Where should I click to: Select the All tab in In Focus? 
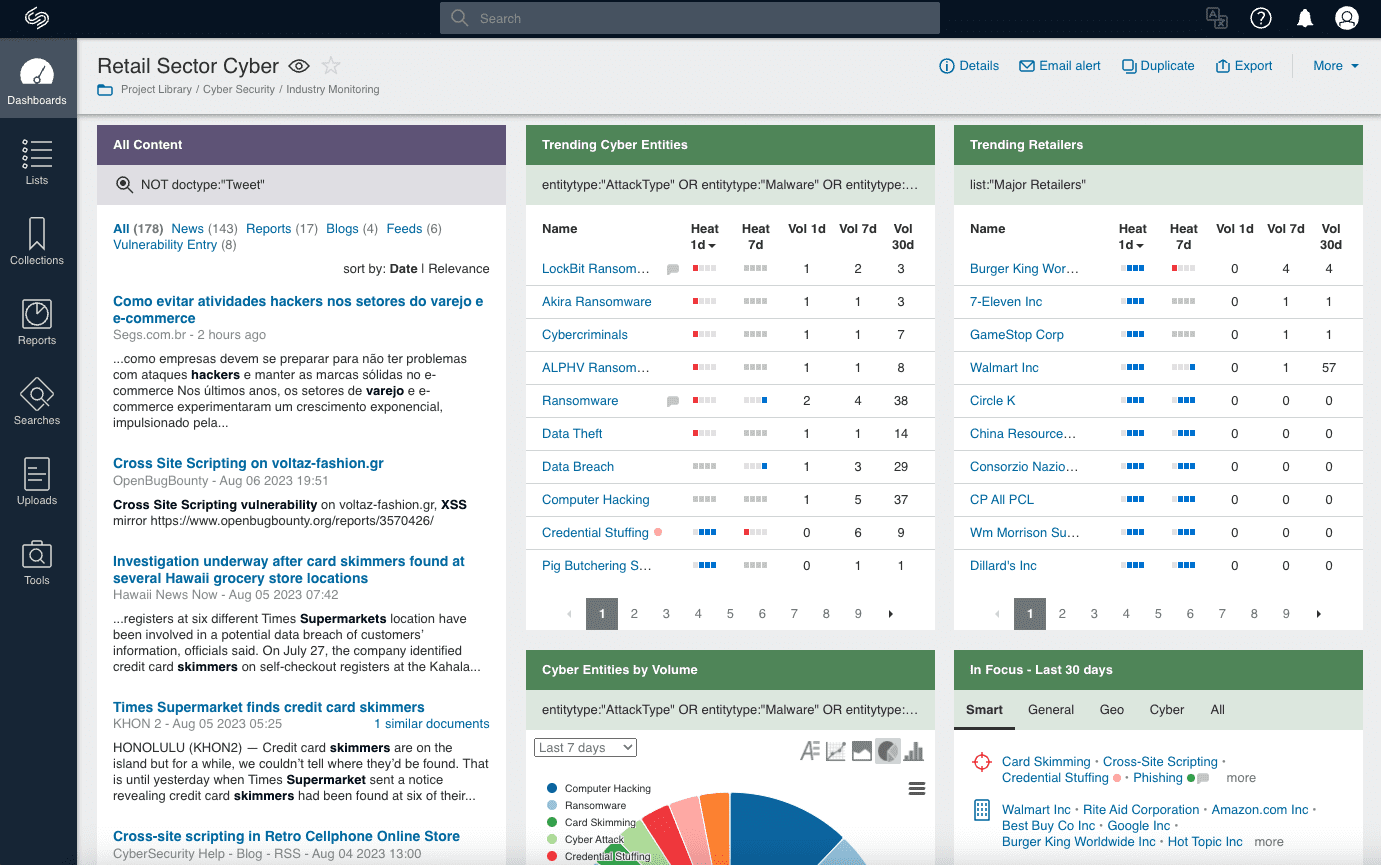1217,709
